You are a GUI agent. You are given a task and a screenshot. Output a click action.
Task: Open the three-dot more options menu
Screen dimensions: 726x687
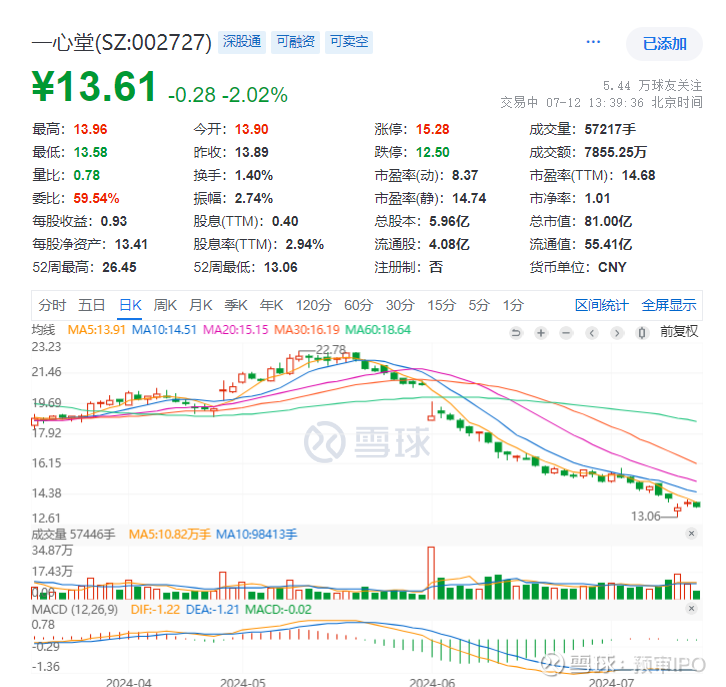pyautogui.click(x=593, y=42)
